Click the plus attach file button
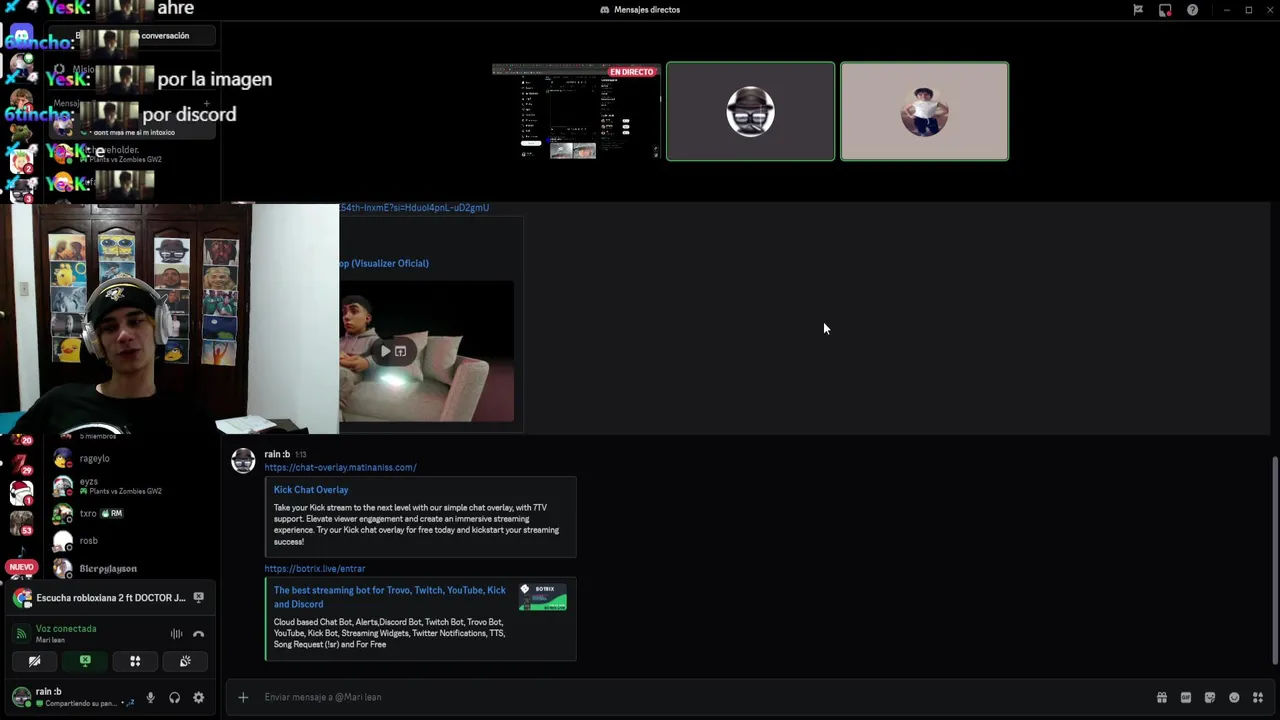This screenshot has height=720, width=1280. tap(243, 697)
